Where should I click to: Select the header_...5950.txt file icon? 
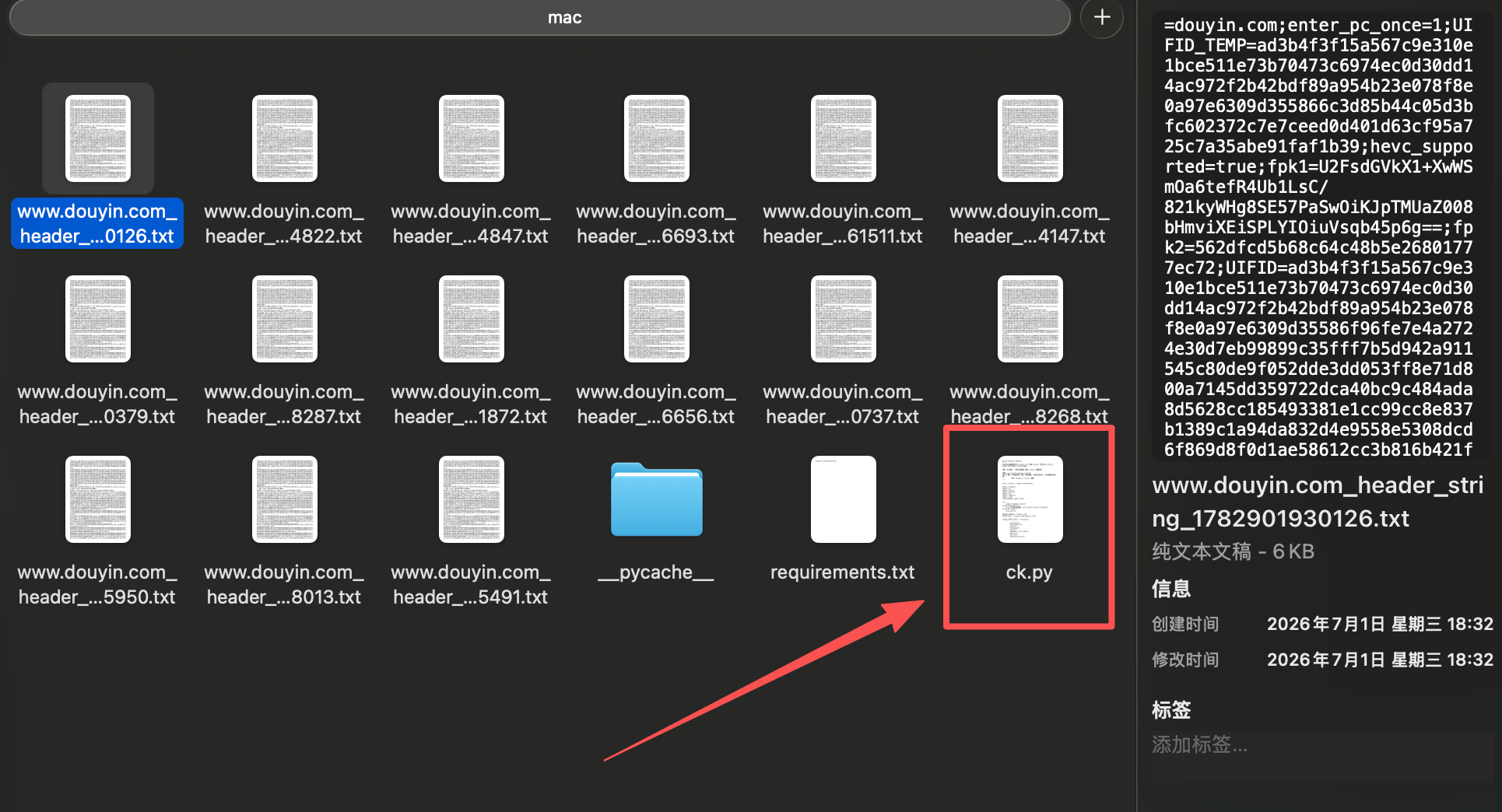pyautogui.click(x=98, y=499)
